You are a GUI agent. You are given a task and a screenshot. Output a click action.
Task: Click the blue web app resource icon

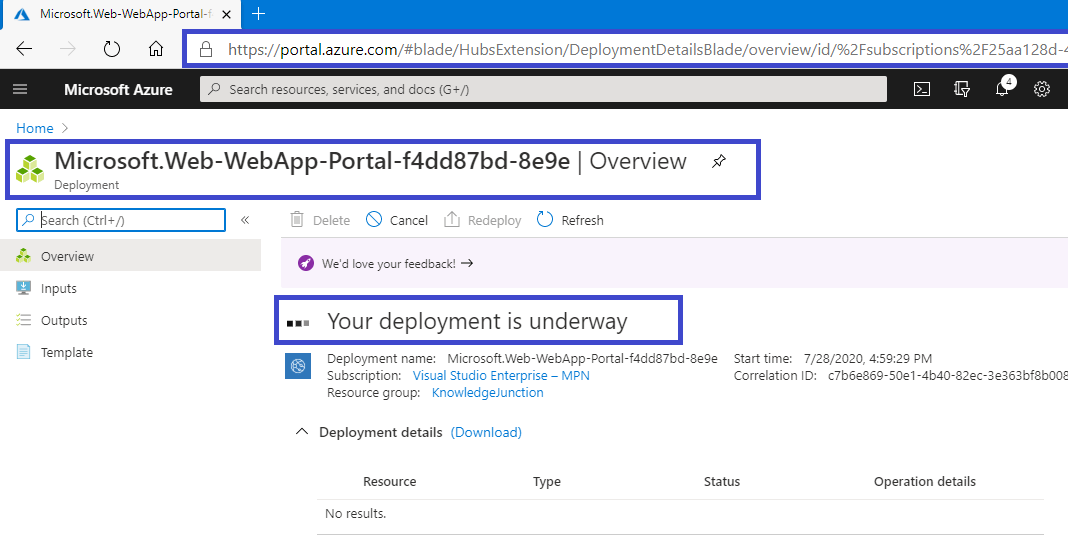[x=298, y=366]
